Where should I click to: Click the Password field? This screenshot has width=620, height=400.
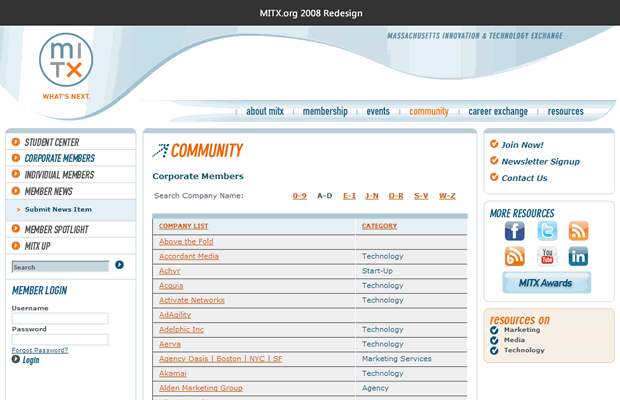(x=60, y=339)
